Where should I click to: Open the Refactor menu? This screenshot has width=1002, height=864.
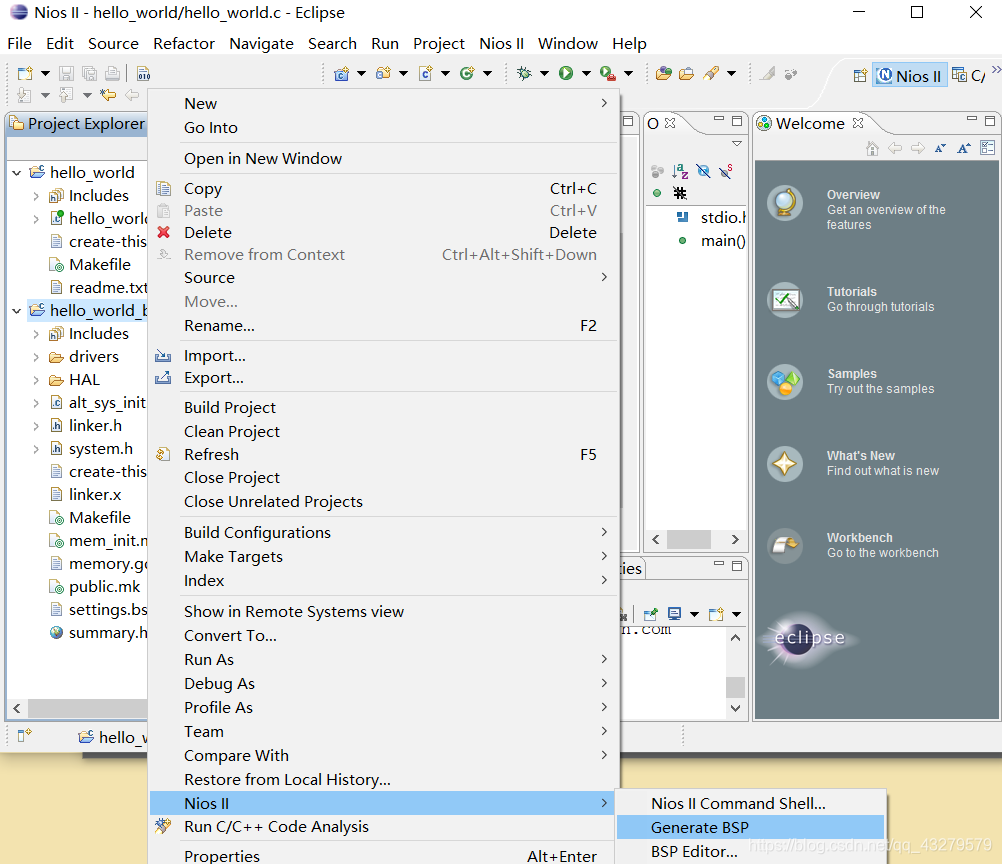(x=183, y=43)
